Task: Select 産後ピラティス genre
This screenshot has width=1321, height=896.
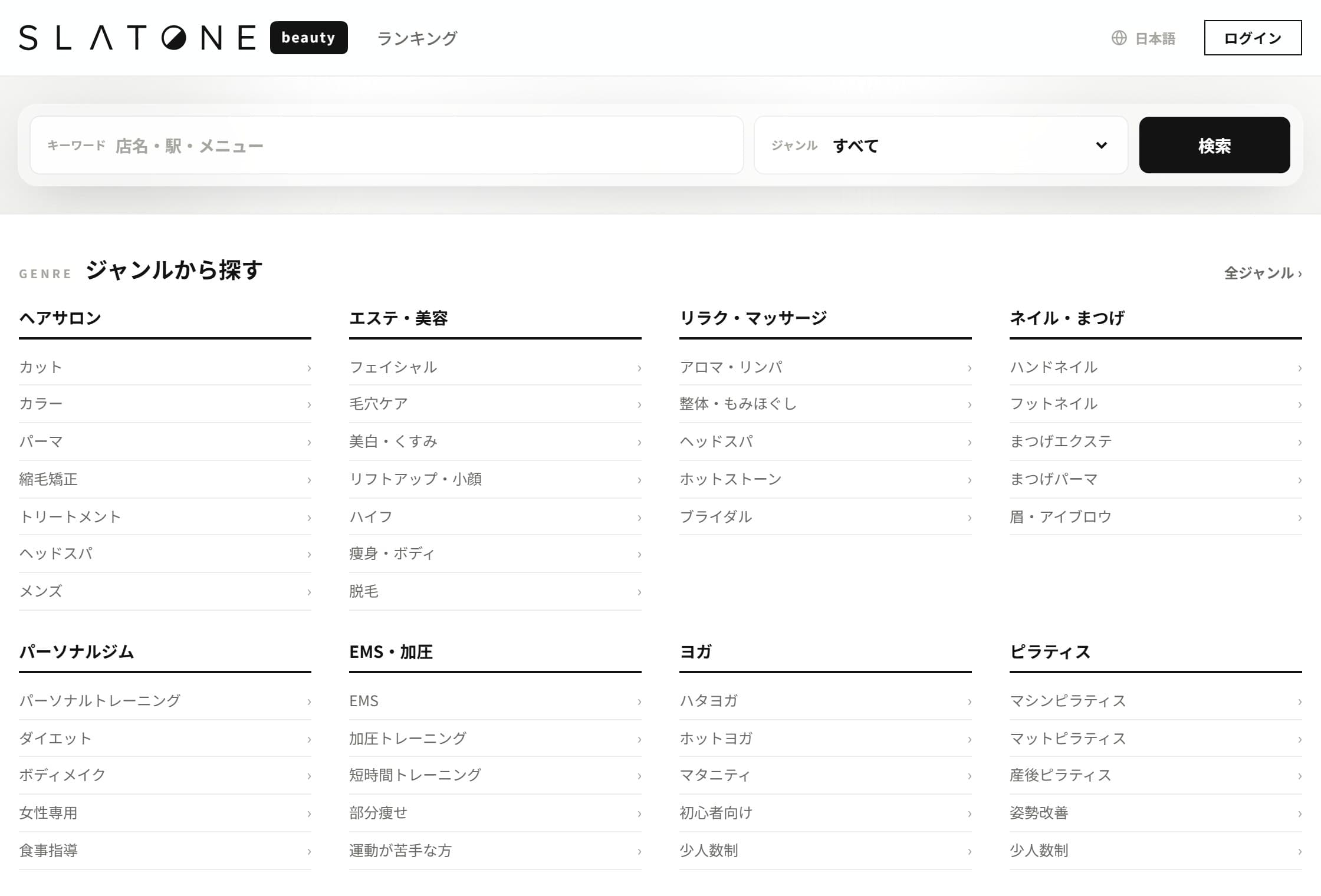Action: pos(1156,775)
